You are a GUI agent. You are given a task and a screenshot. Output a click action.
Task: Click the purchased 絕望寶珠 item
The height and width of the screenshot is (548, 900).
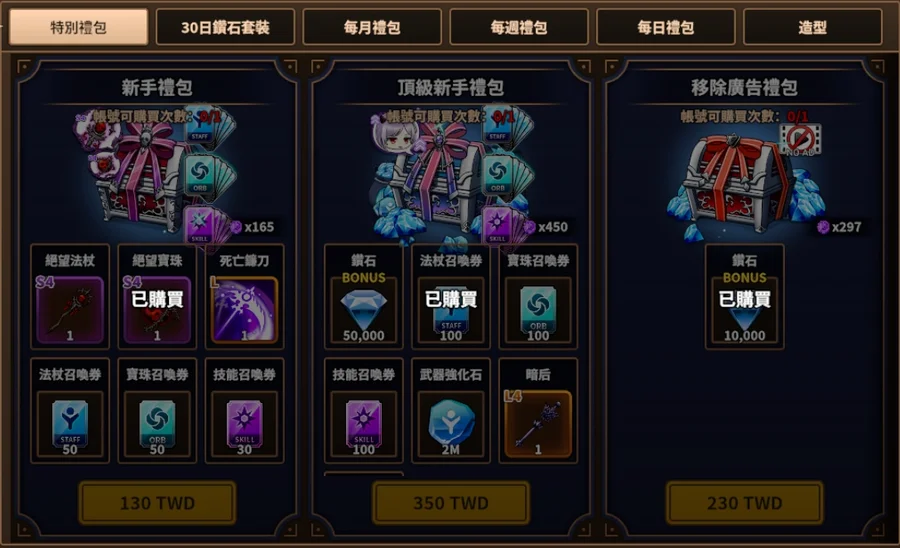pos(157,310)
